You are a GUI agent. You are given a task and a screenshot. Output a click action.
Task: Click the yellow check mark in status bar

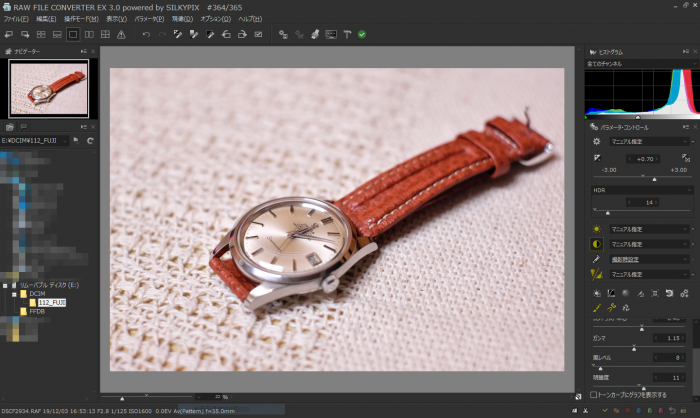(605, 410)
